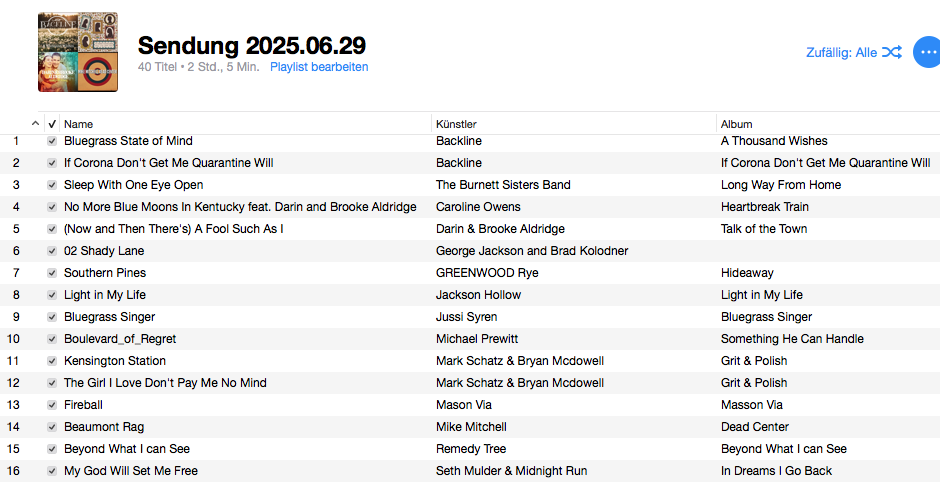The image size is (940, 485).
Task: Select artist Jussi Syren in row 9
Action: (x=466, y=317)
